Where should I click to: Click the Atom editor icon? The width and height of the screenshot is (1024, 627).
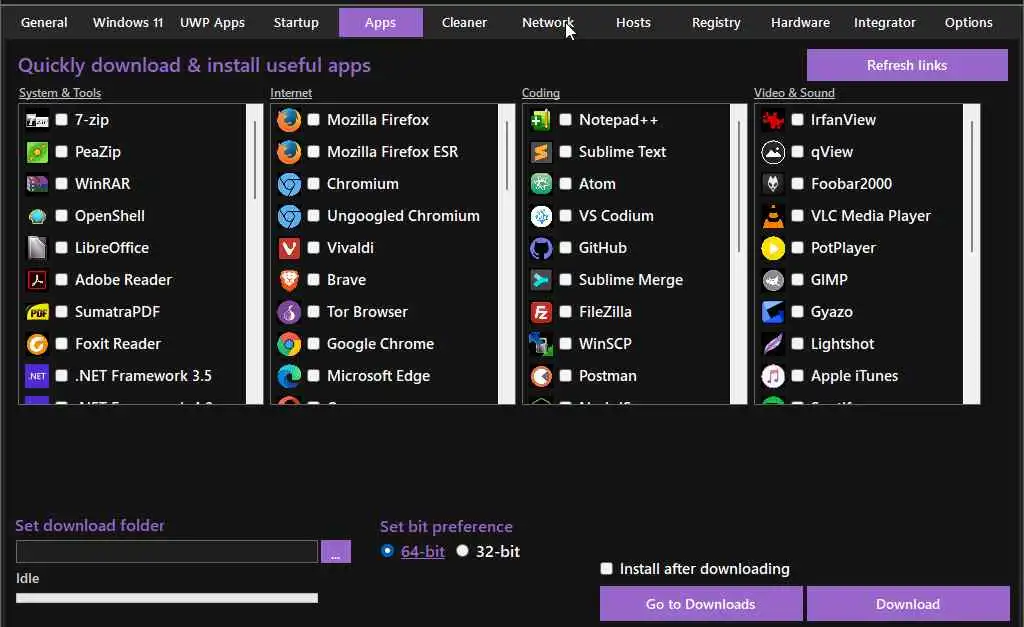tap(541, 184)
